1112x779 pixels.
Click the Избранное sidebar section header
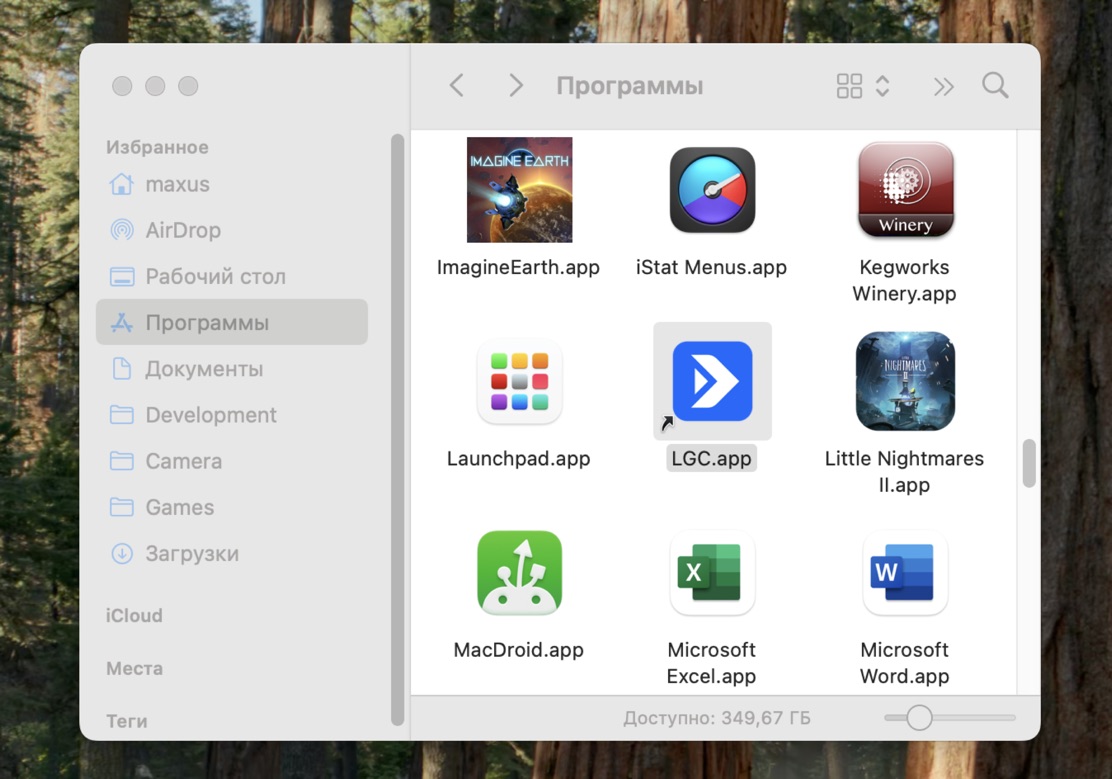[157, 147]
